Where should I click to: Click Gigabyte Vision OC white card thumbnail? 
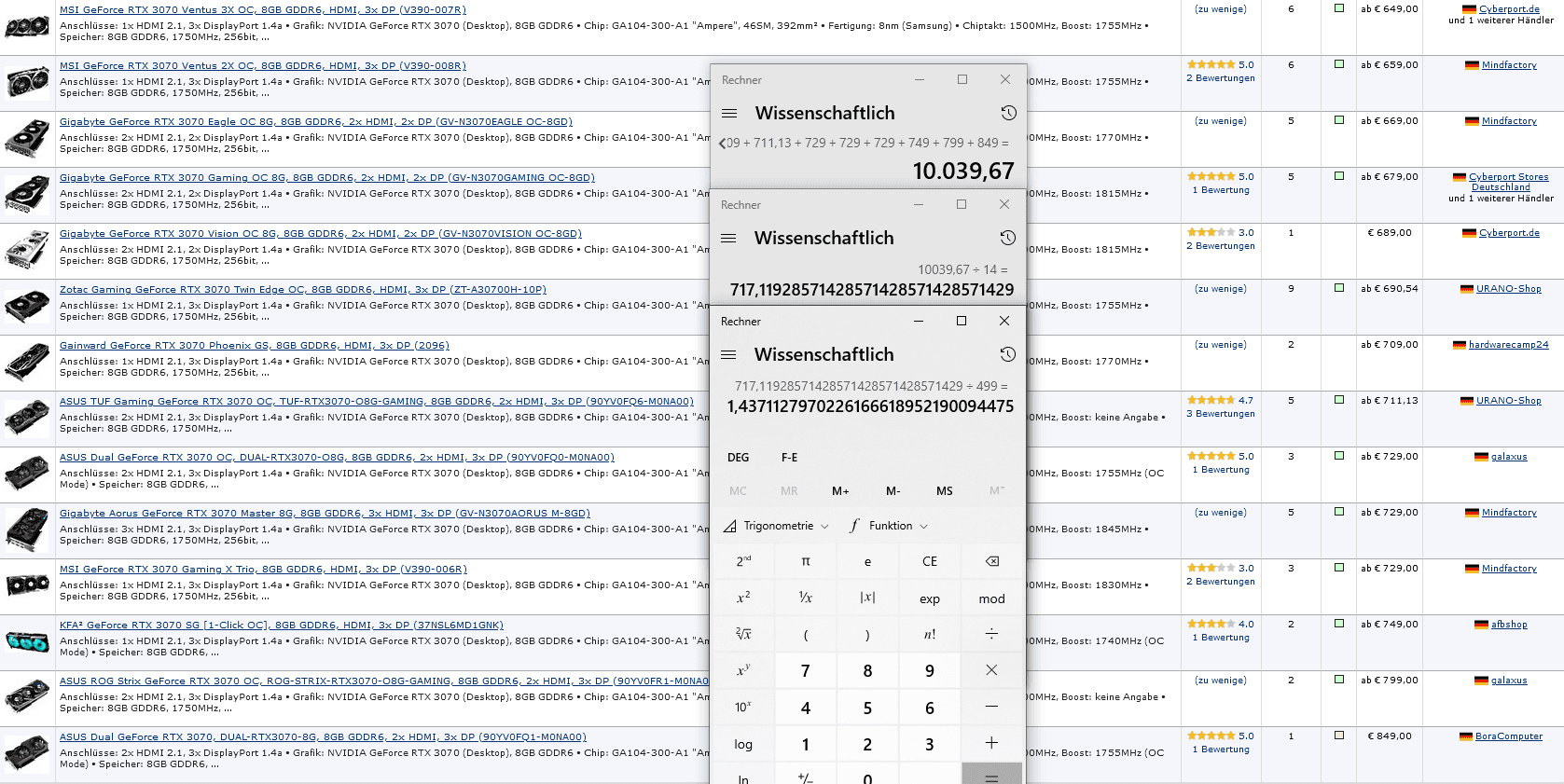click(x=27, y=250)
